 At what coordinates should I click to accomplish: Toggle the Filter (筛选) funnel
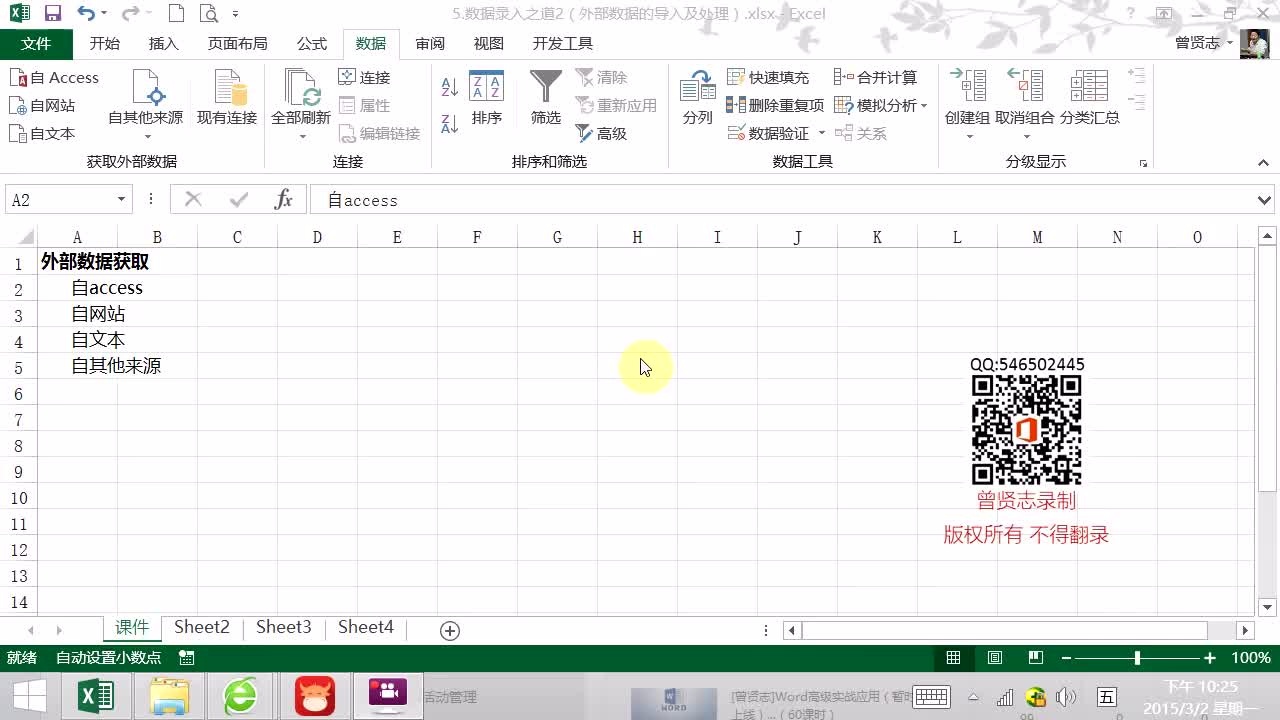pos(546,98)
